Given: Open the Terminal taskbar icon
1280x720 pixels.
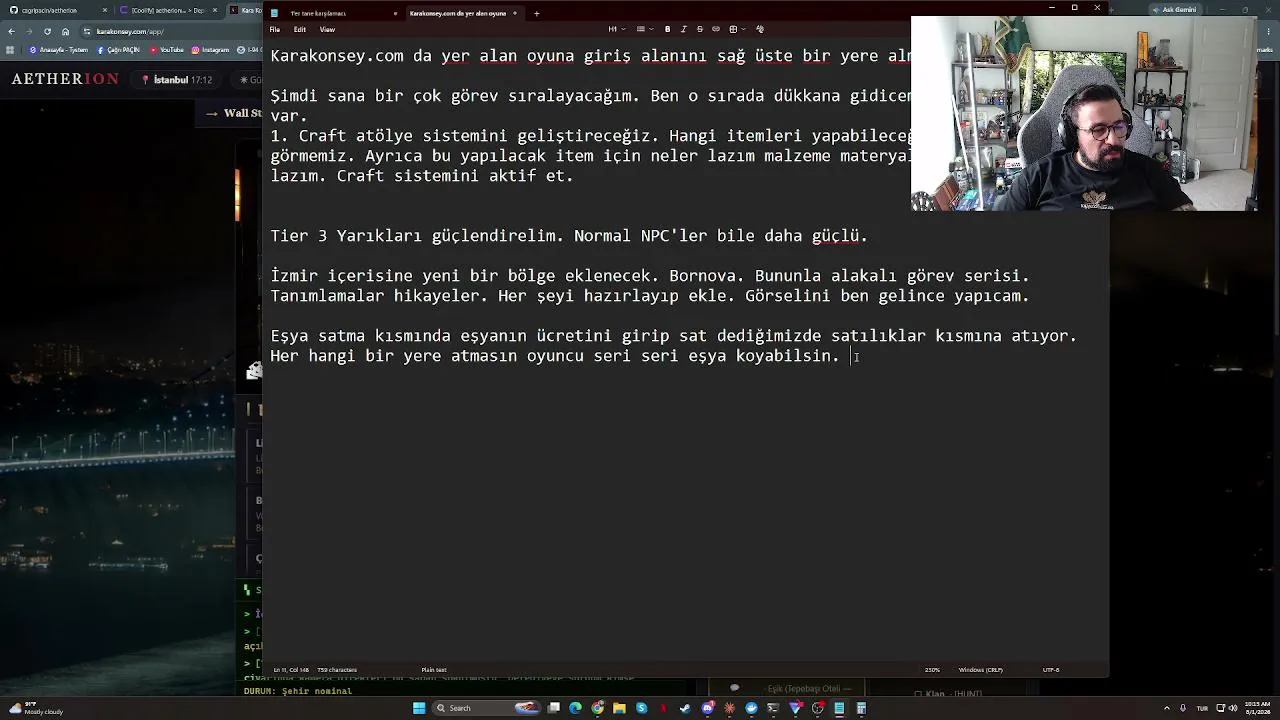Looking at the screenshot, I should pos(773,708).
